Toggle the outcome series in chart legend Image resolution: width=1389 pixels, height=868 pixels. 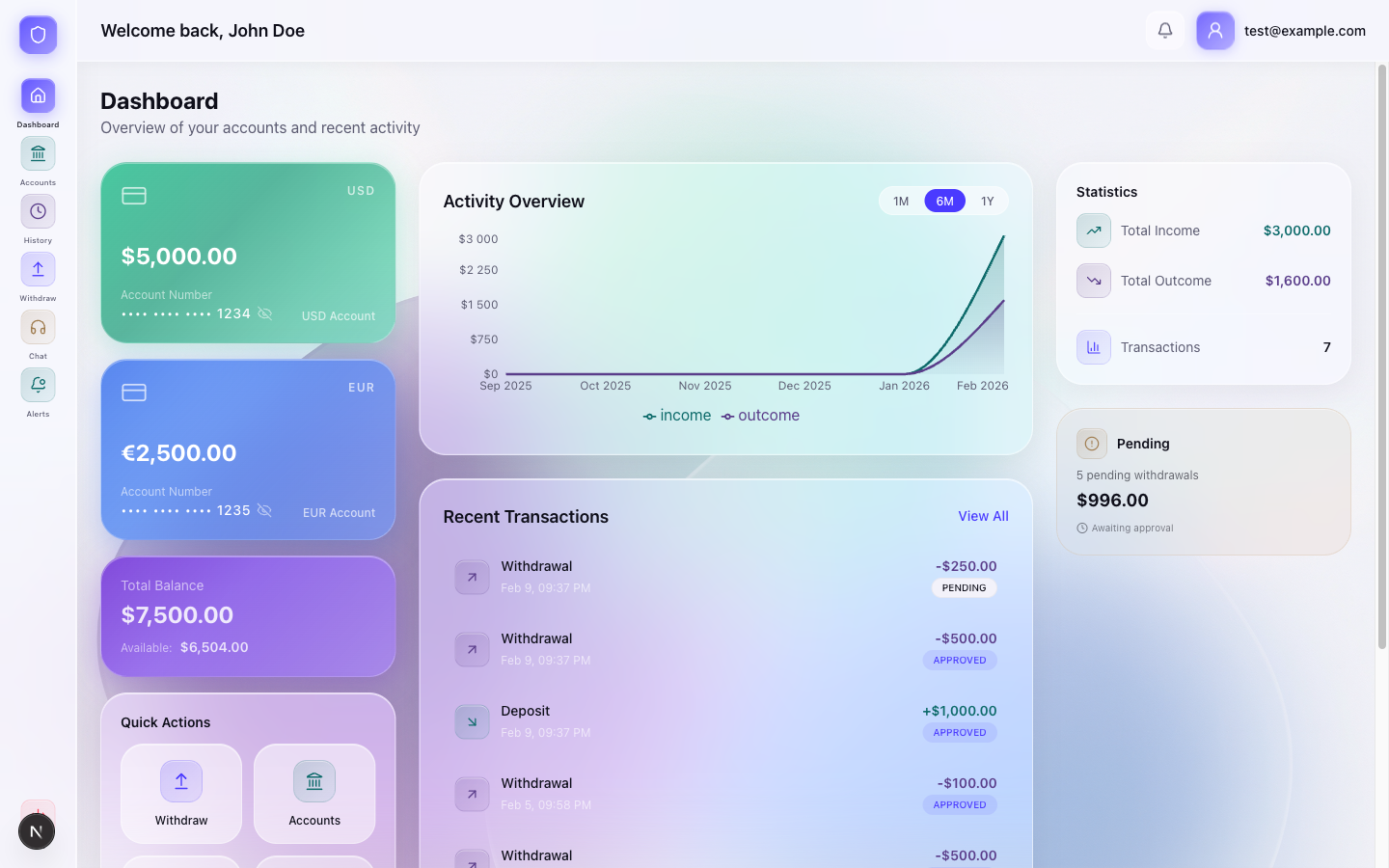click(x=760, y=416)
